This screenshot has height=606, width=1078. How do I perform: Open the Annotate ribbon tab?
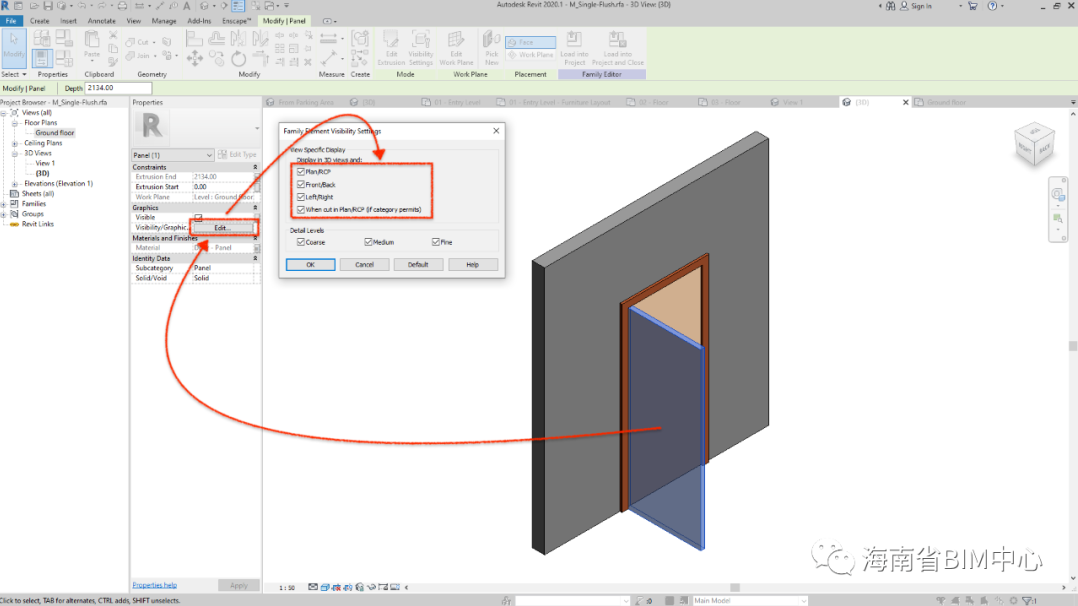pyautogui.click(x=101, y=20)
